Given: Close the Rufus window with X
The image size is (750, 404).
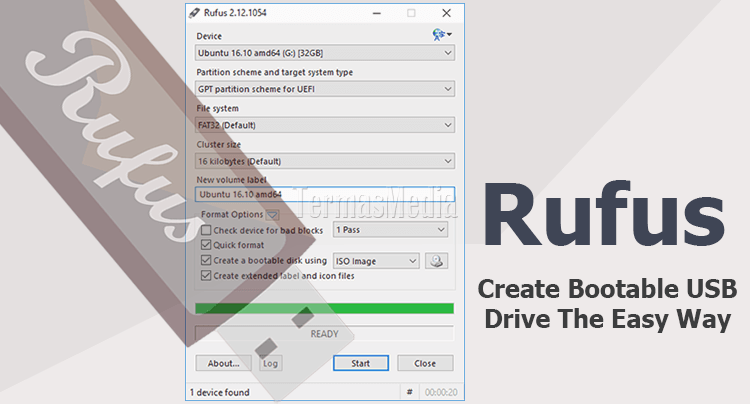Looking at the screenshot, I should [446, 13].
